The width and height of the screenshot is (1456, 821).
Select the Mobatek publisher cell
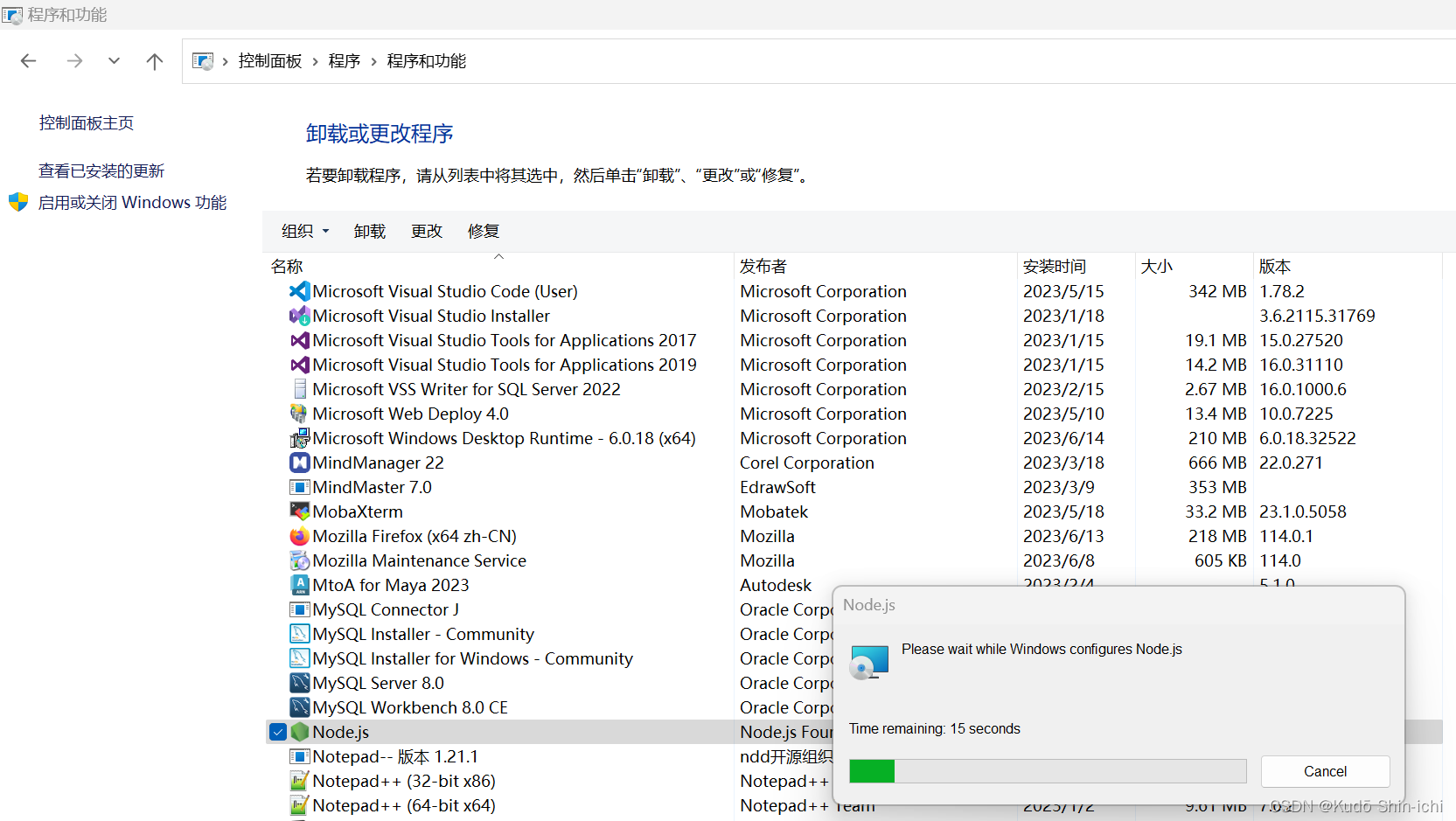pos(774,511)
